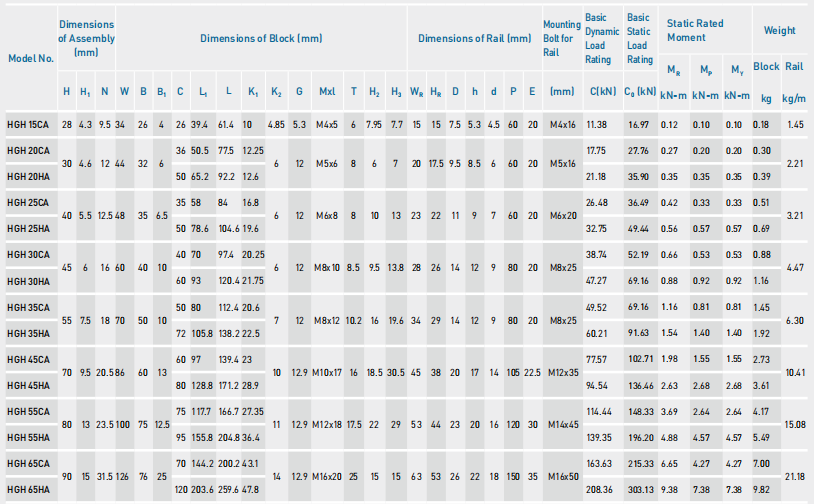Screen dimensions: 814x504
Task: Click the HGH 20HA model cell
Action: [x=27, y=176]
